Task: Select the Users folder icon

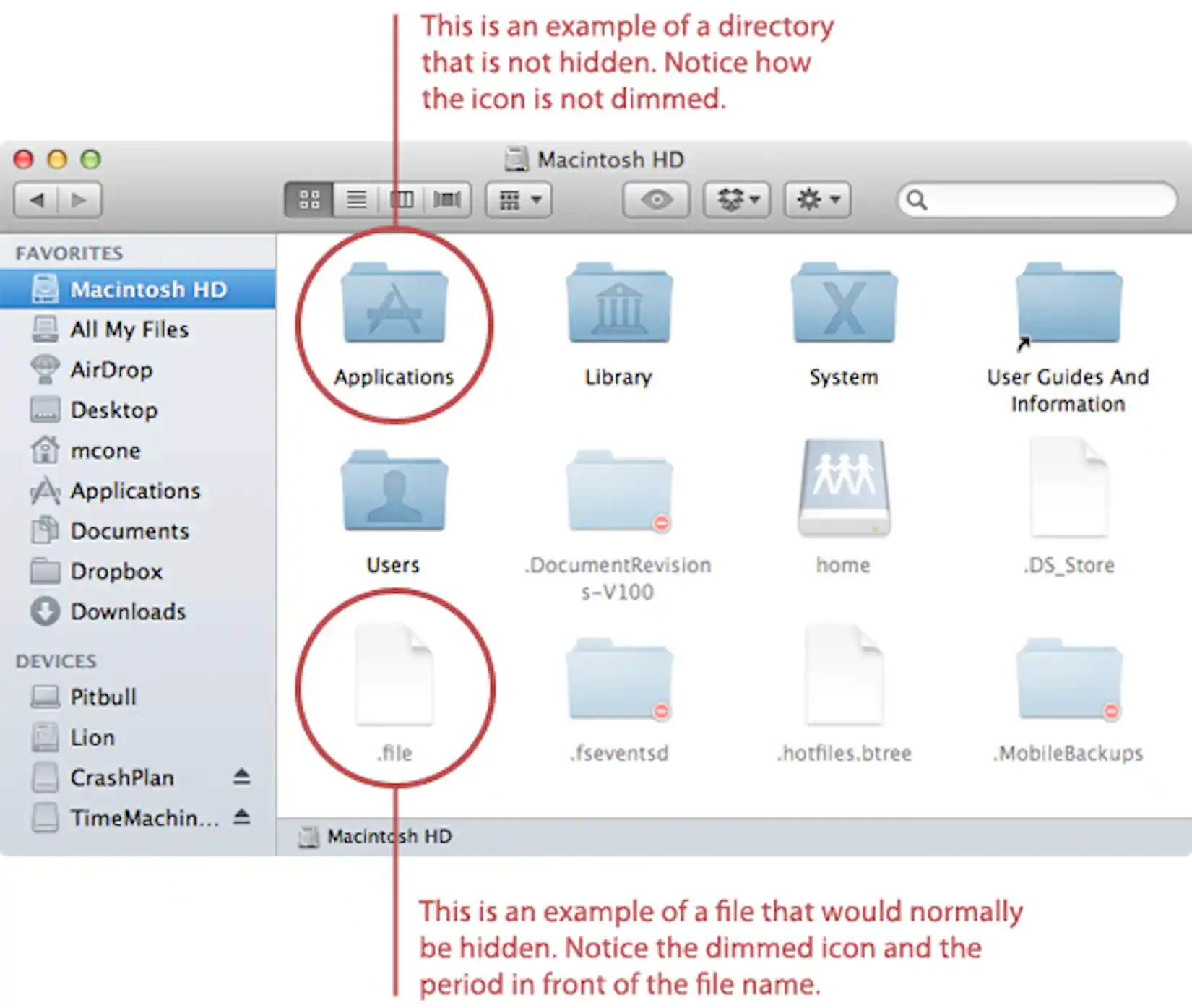Action: (x=394, y=491)
